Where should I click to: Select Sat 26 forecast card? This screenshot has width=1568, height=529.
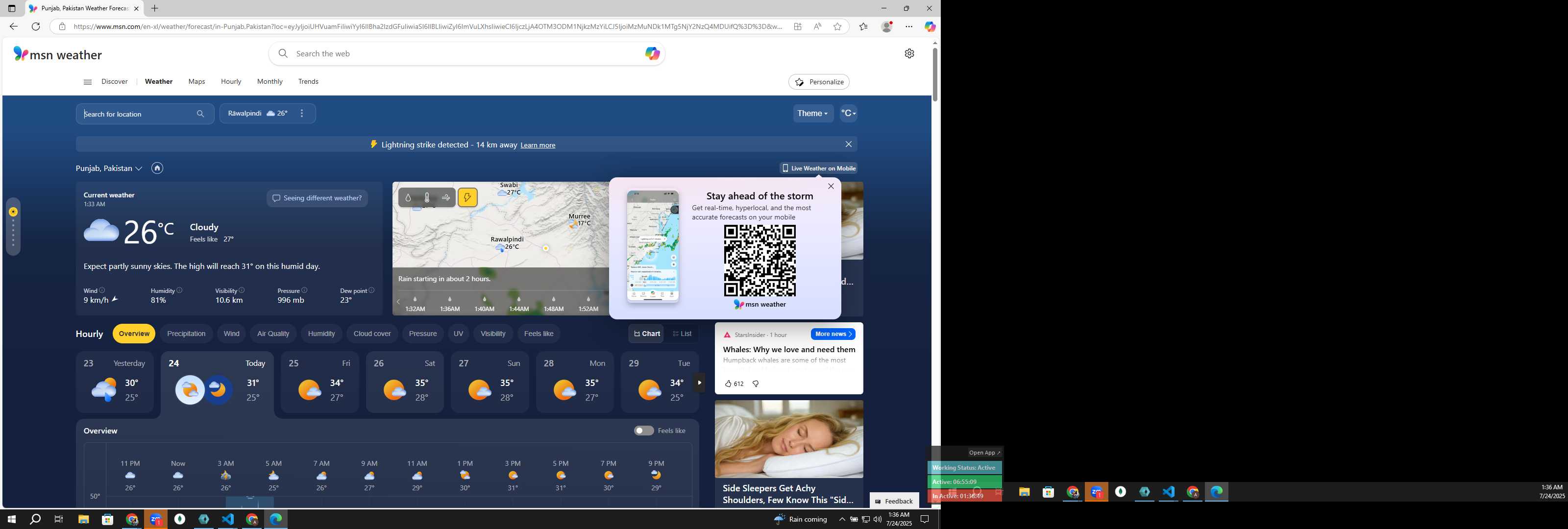405,382
